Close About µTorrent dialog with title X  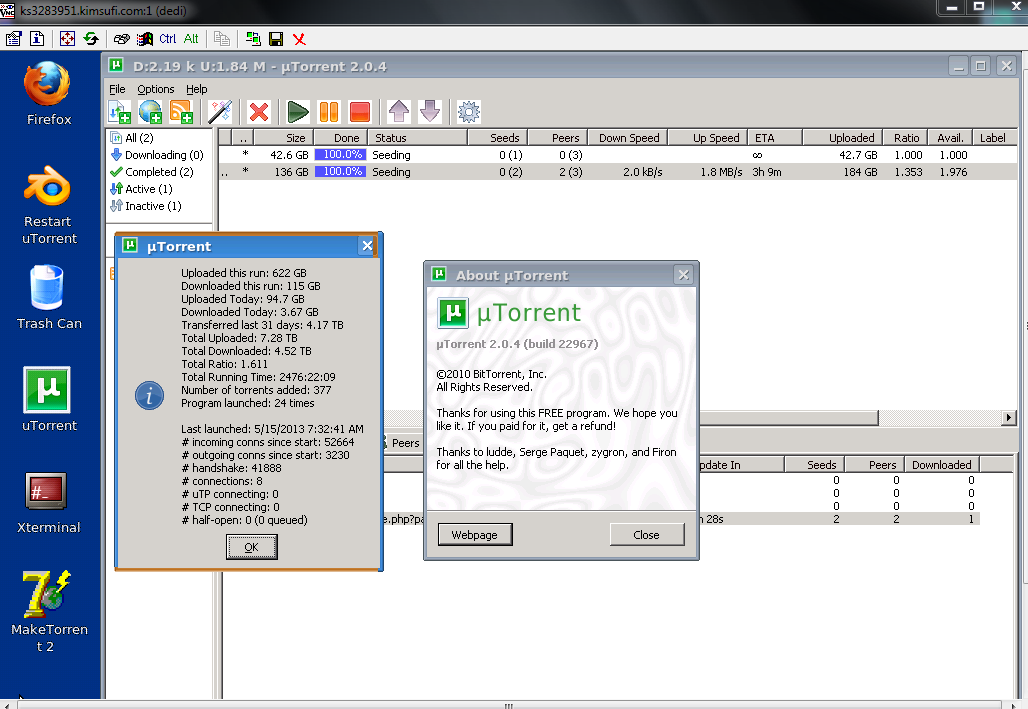coord(683,275)
